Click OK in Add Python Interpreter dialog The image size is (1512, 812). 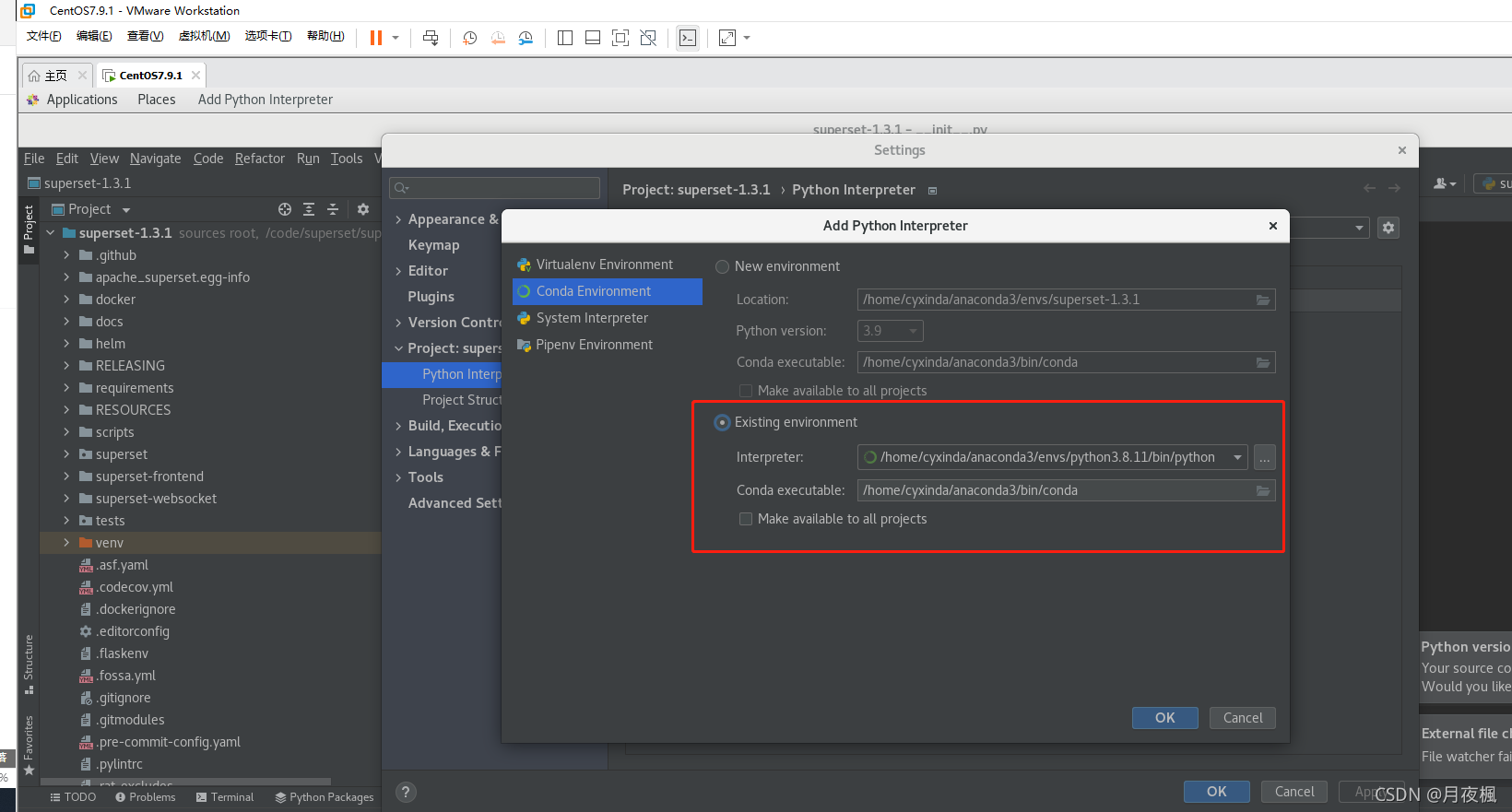click(1165, 718)
